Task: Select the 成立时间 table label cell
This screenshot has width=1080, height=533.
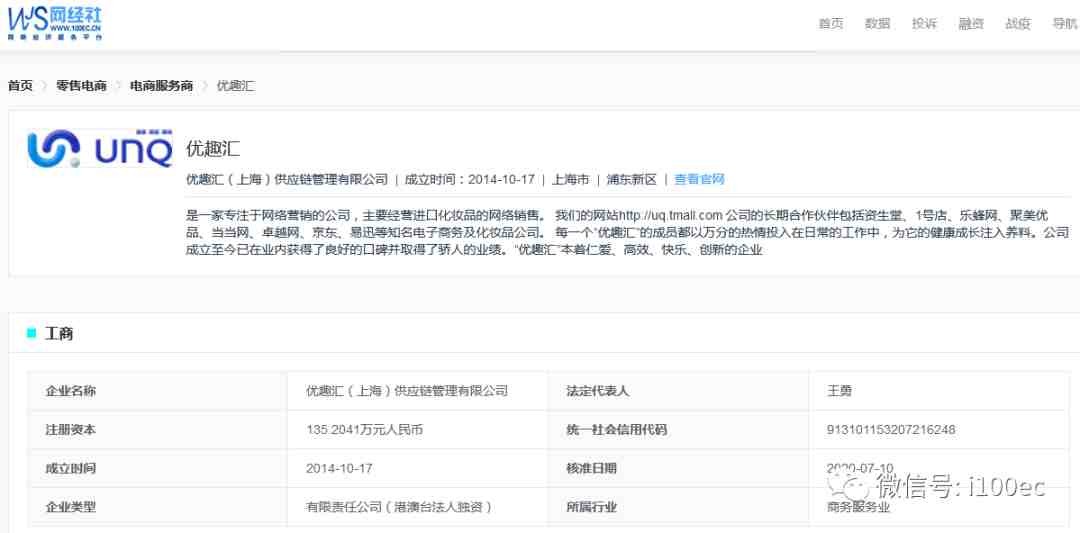Action: pyautogui.click(x=157, y=468)
